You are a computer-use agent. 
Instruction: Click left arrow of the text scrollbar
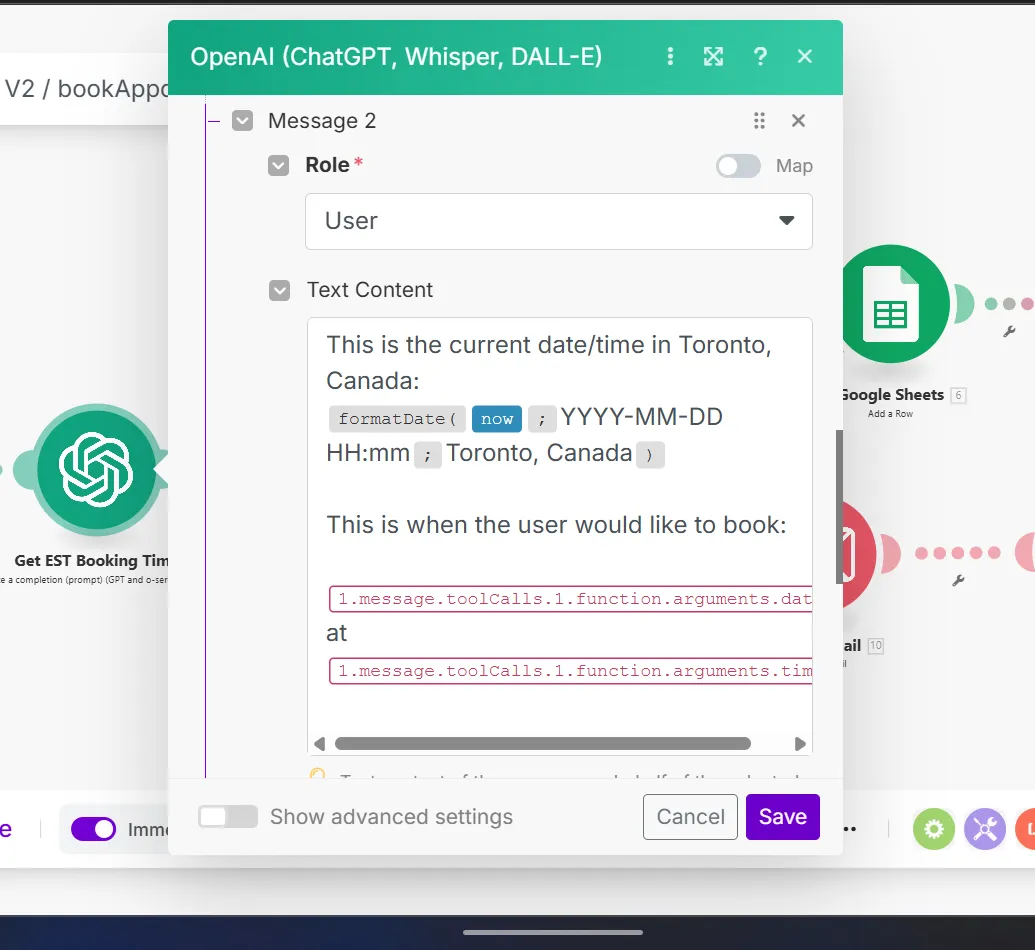click(319, 744)
